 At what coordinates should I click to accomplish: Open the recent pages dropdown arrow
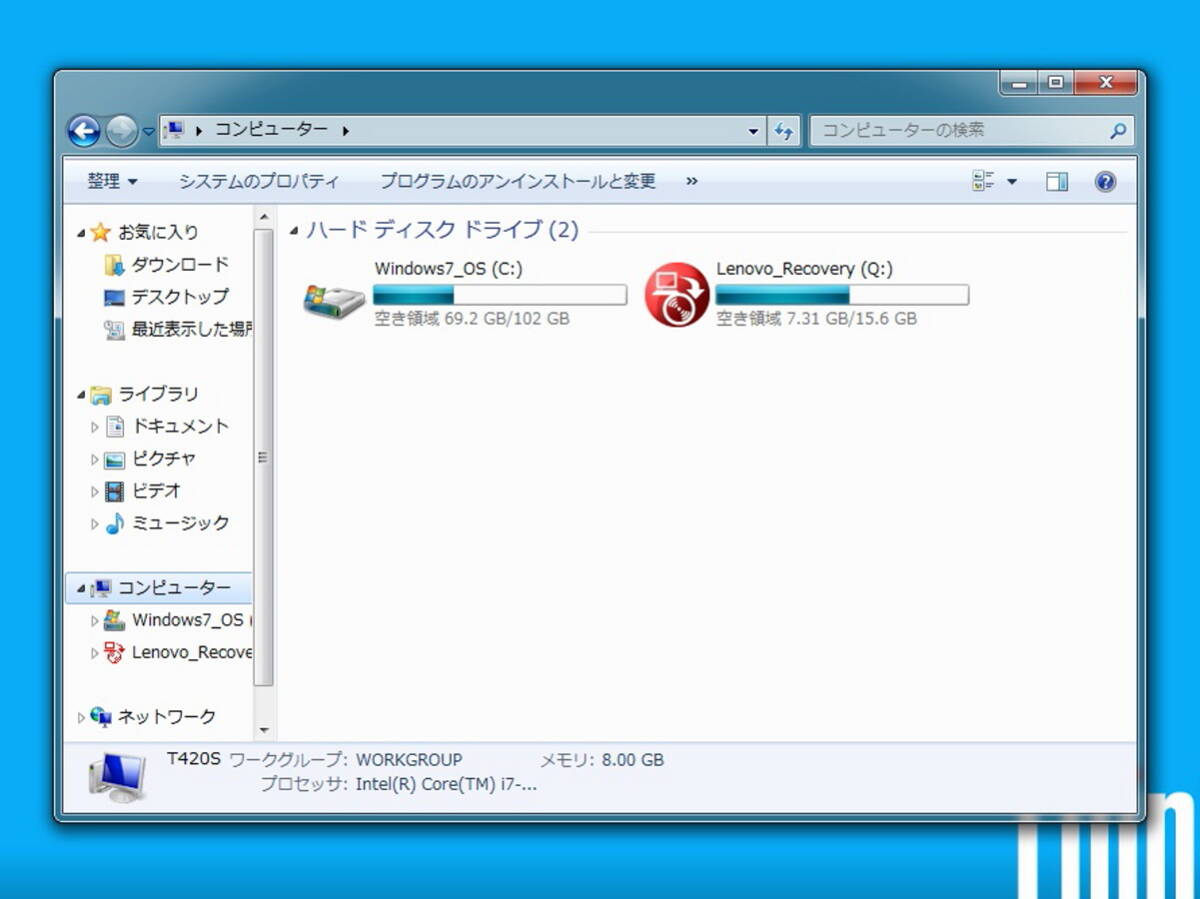click(148, 131)
